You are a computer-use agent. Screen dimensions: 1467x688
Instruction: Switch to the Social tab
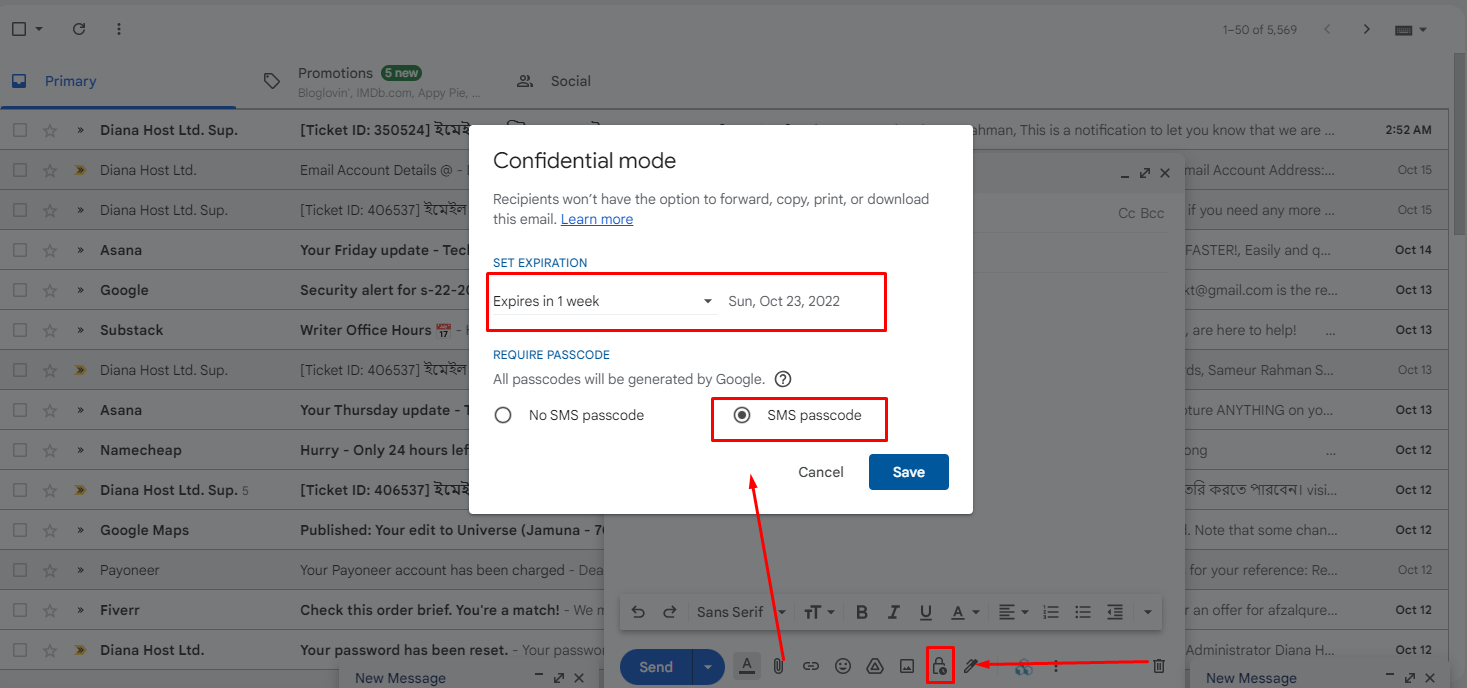point(570,81)
